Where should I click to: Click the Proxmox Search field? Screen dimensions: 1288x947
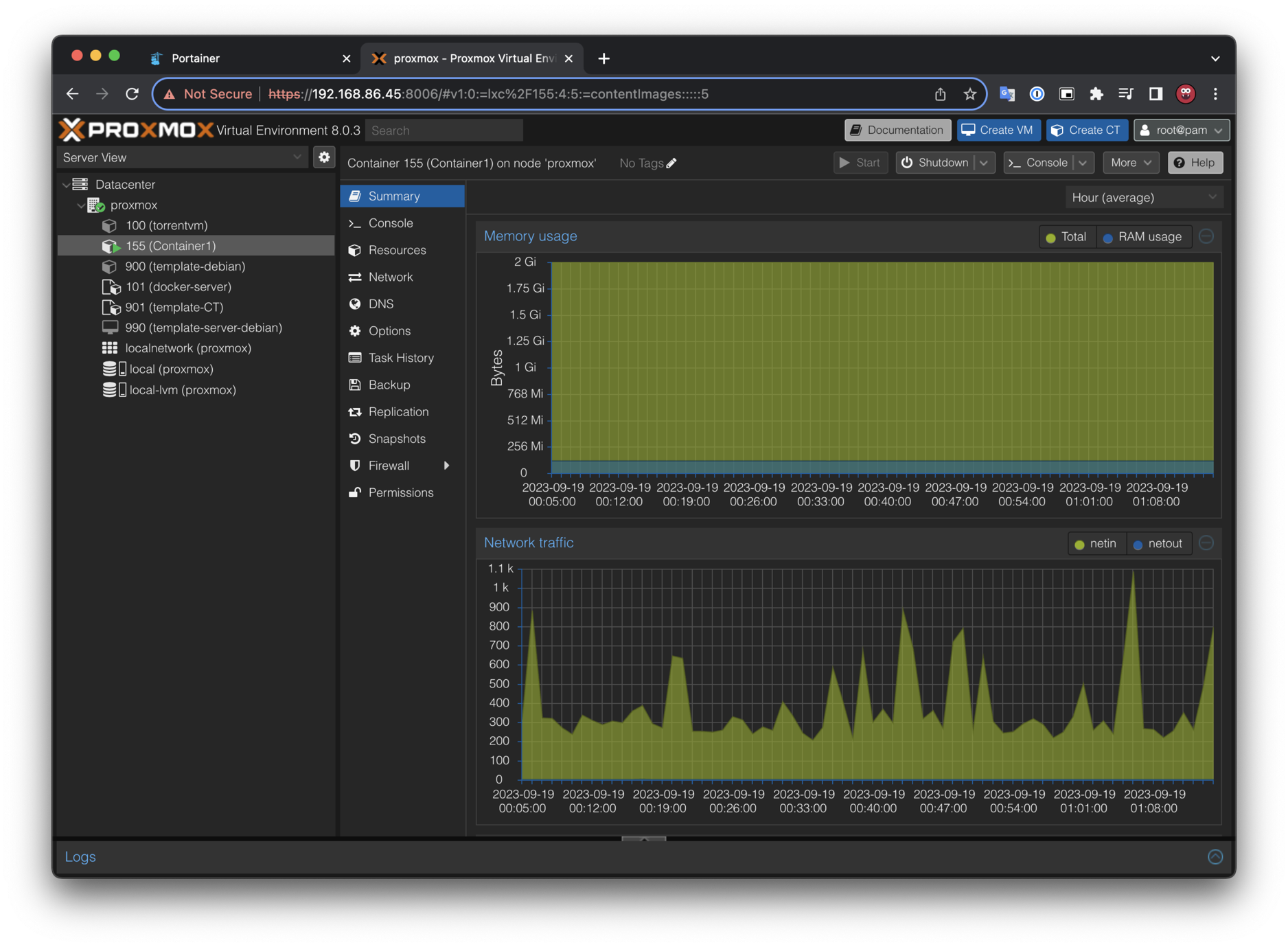pyautogui.click(x=444, y=130)
